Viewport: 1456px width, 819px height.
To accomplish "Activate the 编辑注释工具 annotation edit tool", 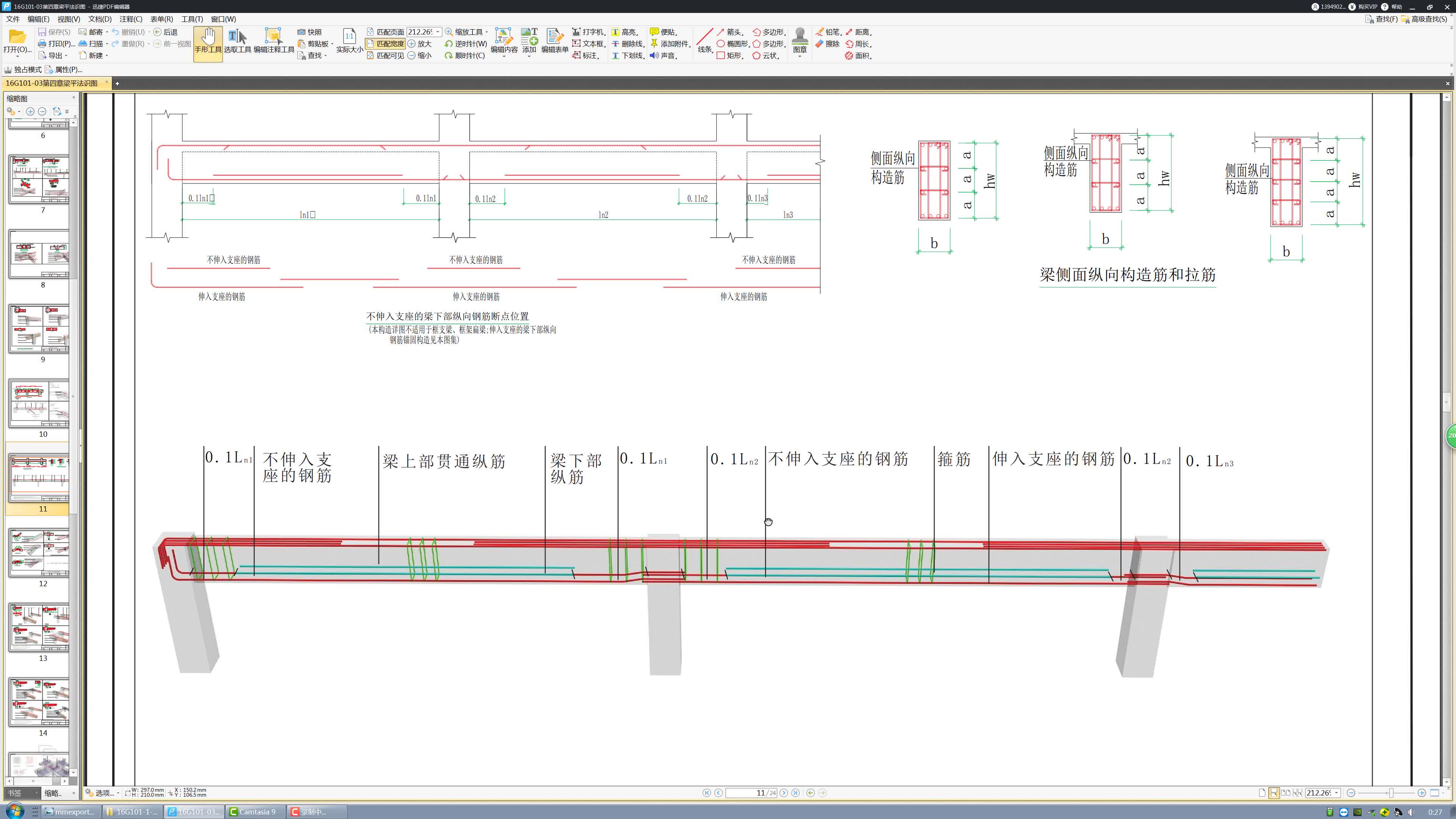I will click(x=273, y=41).
